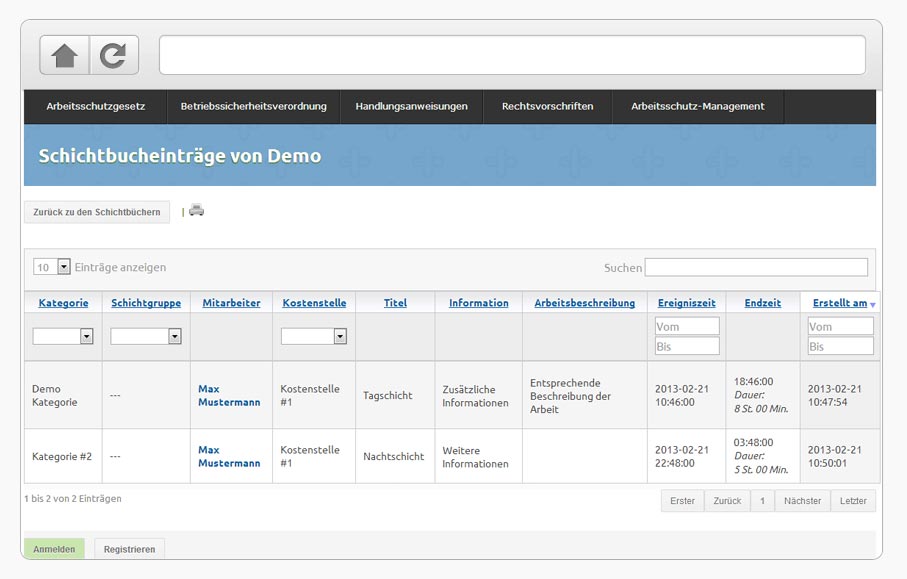Expand the Kategorie filter dropdown

click(62, 336)
